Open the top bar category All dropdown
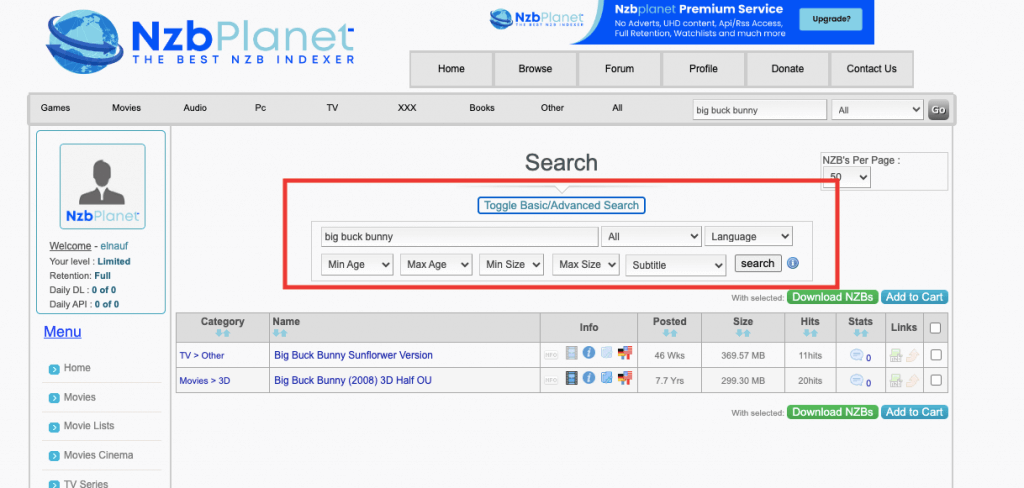Viewport: 1024px width, 488px height. click(877, 110)
